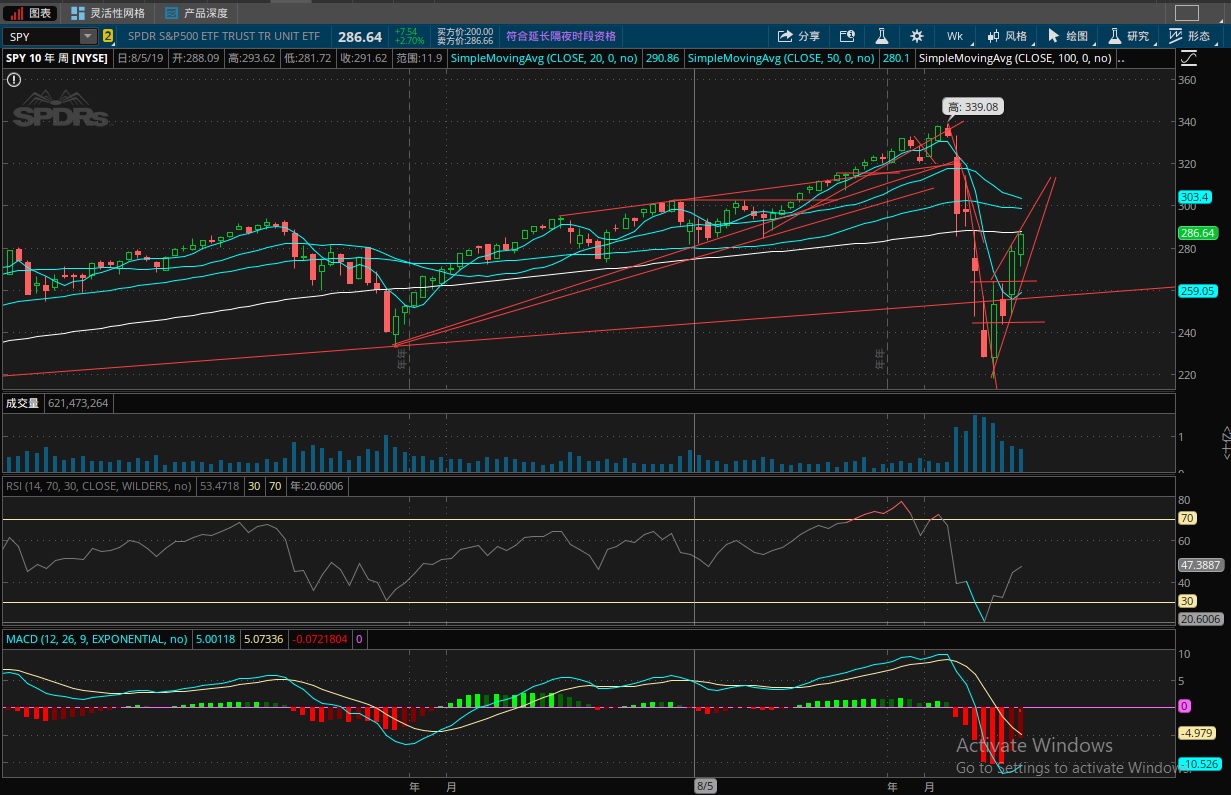Click the 259.05 cyan price axis label
This screenshot has height=795, width=1231.
coord(1197,291)
